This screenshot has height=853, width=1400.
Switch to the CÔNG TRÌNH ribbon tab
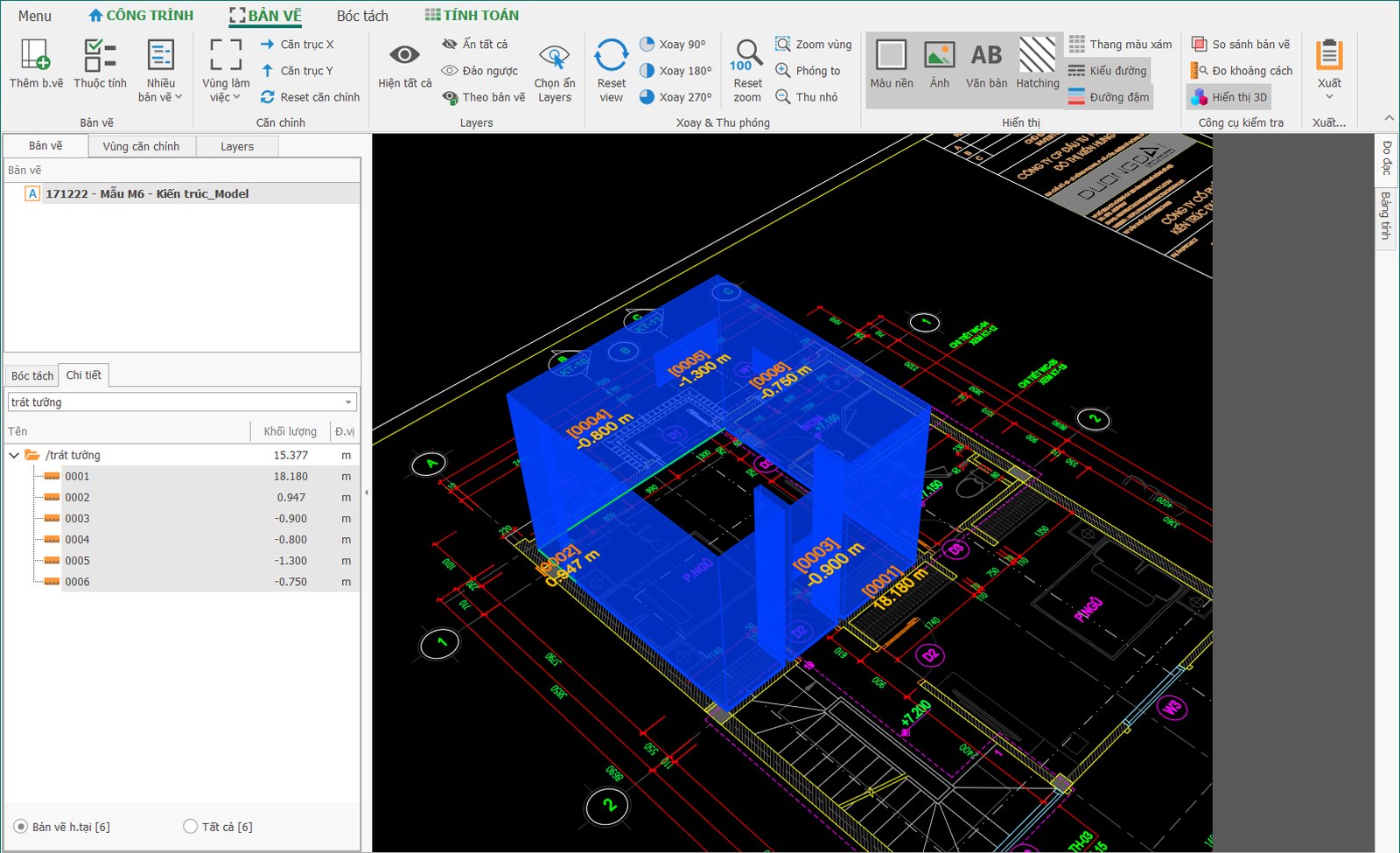pyautogui.click(x=141, y=16)
